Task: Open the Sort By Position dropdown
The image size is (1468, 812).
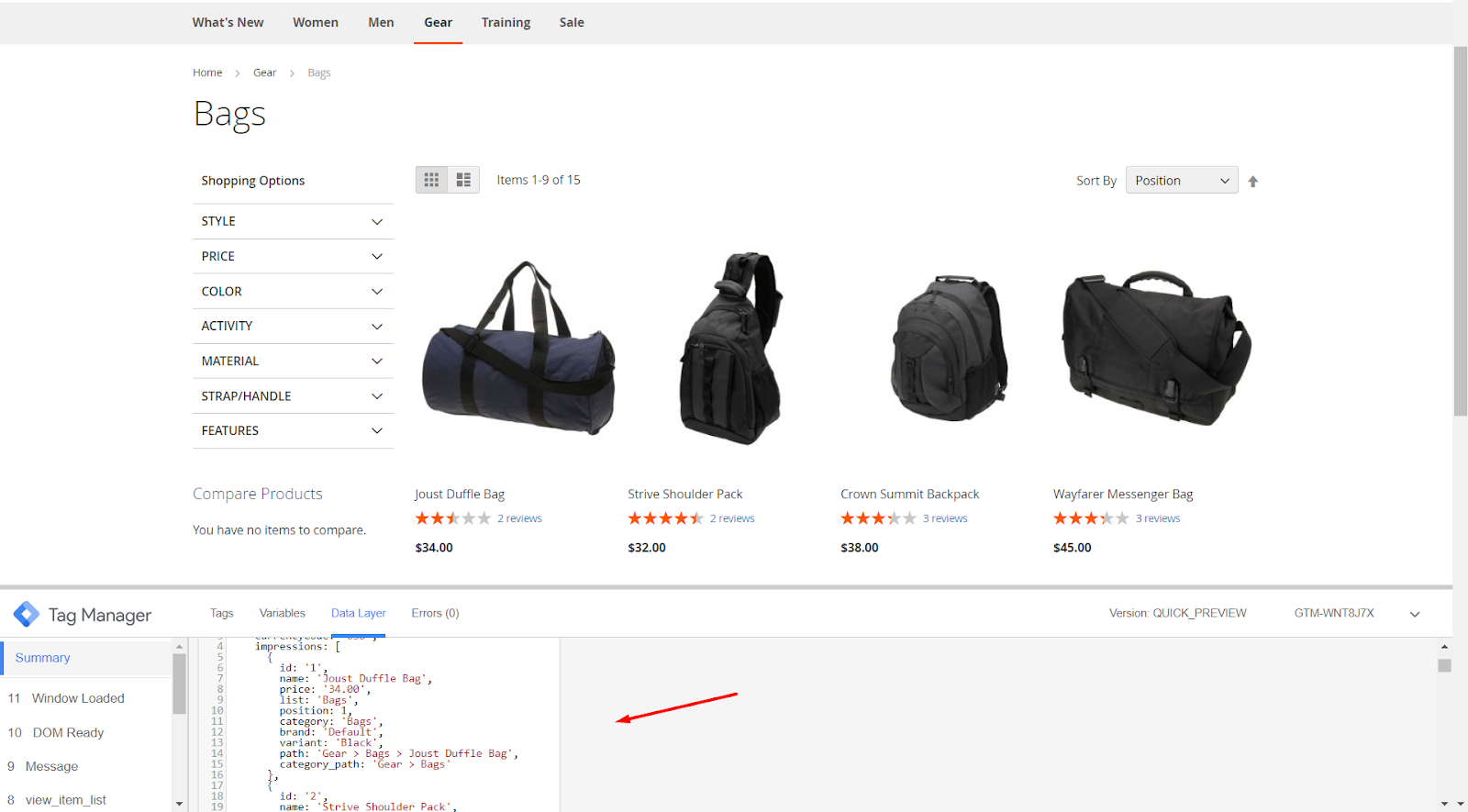Action: 1181,181
